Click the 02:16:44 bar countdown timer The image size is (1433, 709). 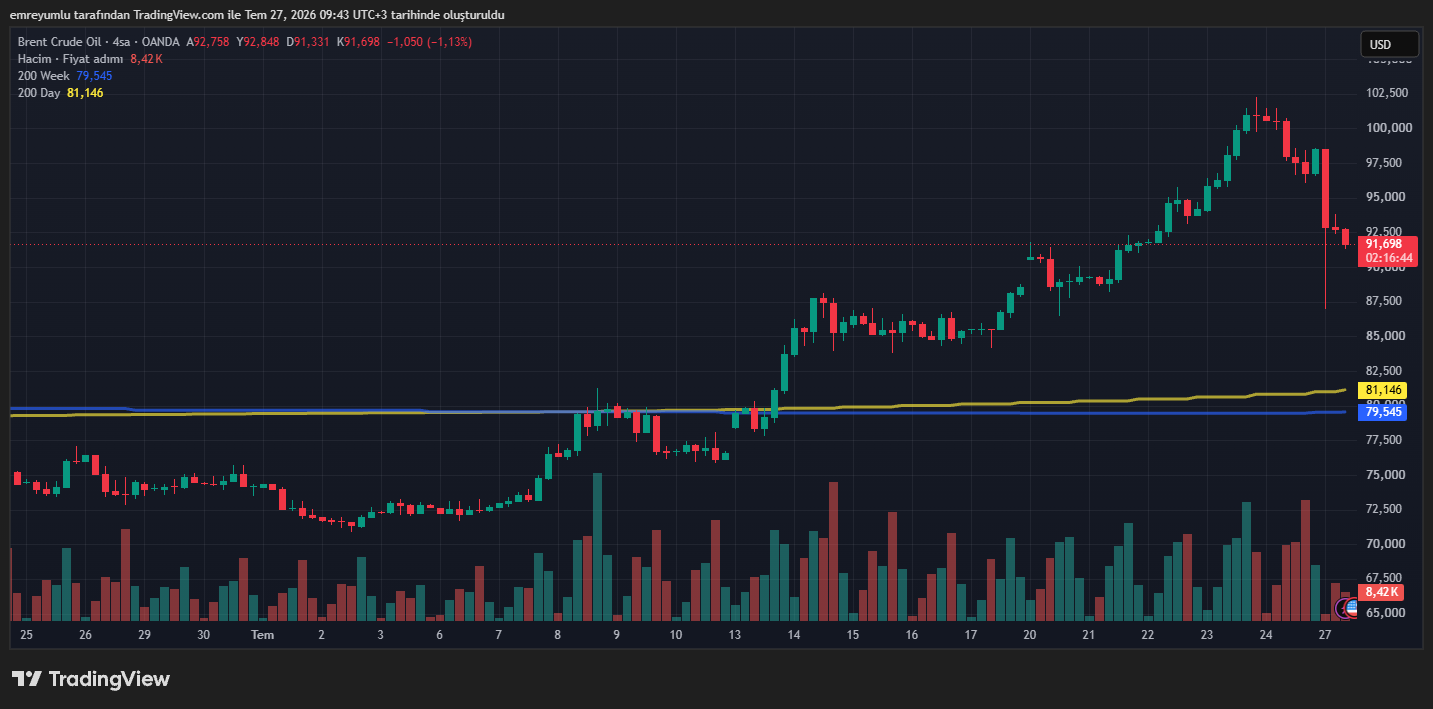1387,259
